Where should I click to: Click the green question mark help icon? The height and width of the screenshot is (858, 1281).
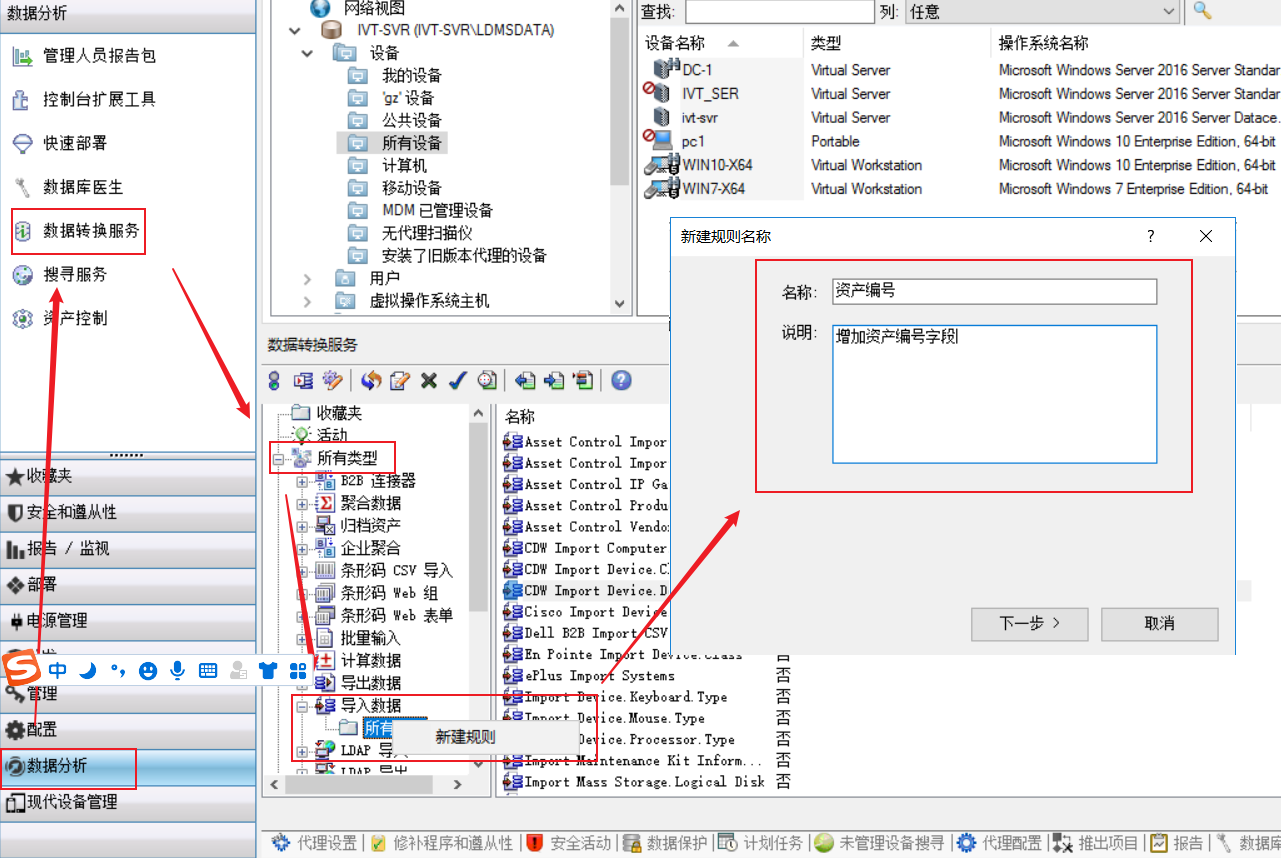pyautogui.click(x=621, y=380)
